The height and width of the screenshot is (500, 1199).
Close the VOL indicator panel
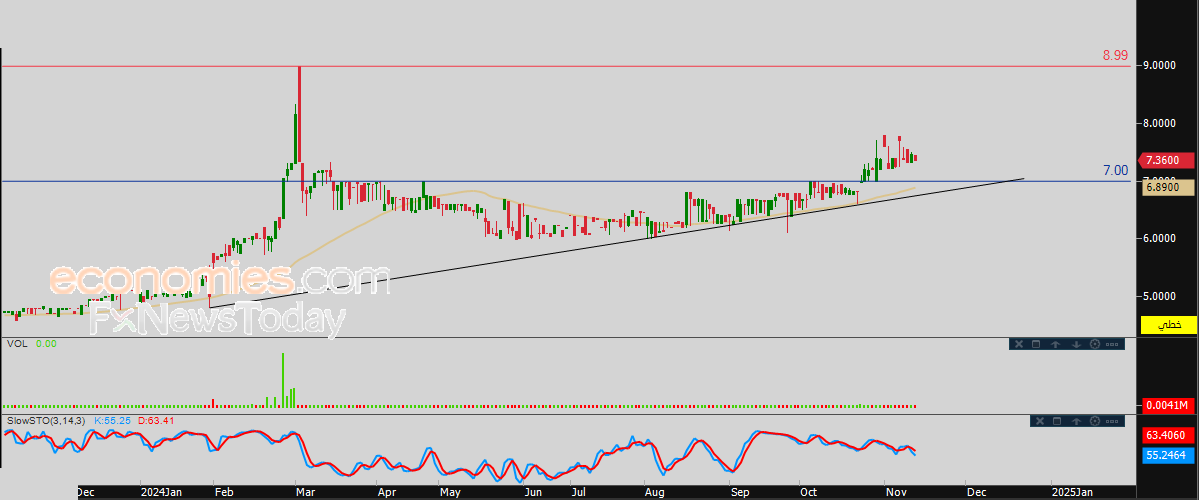(1019, 344)
